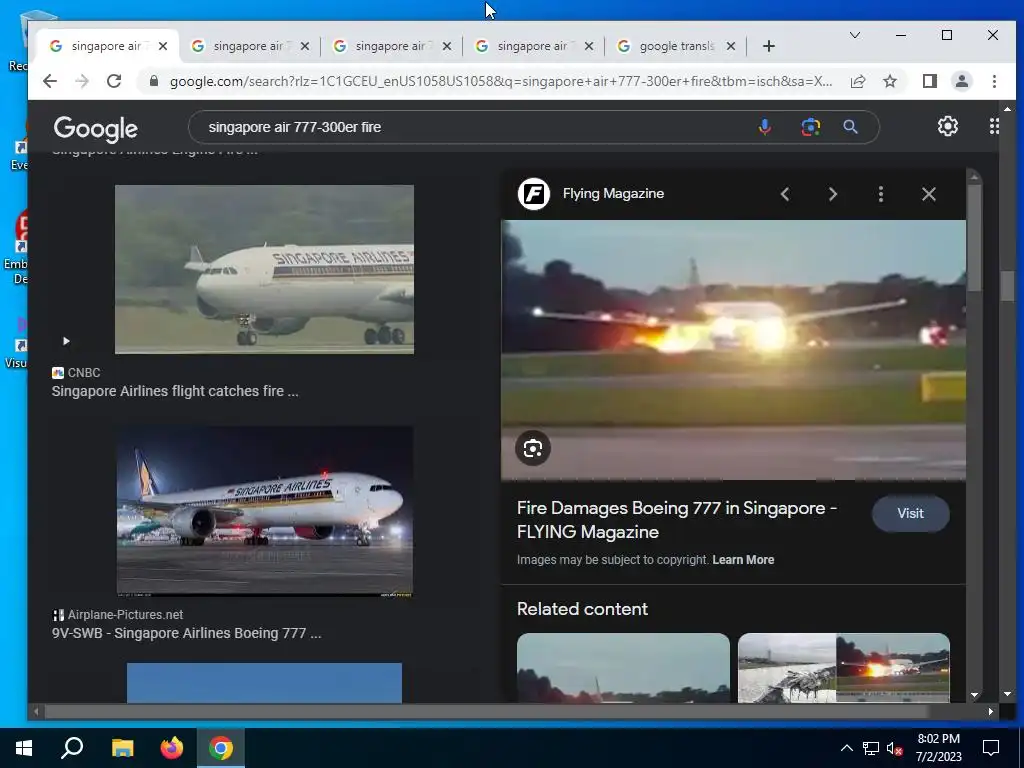Reload the current page
This screenshot has width=1024, height=768.
coord(114,81)
